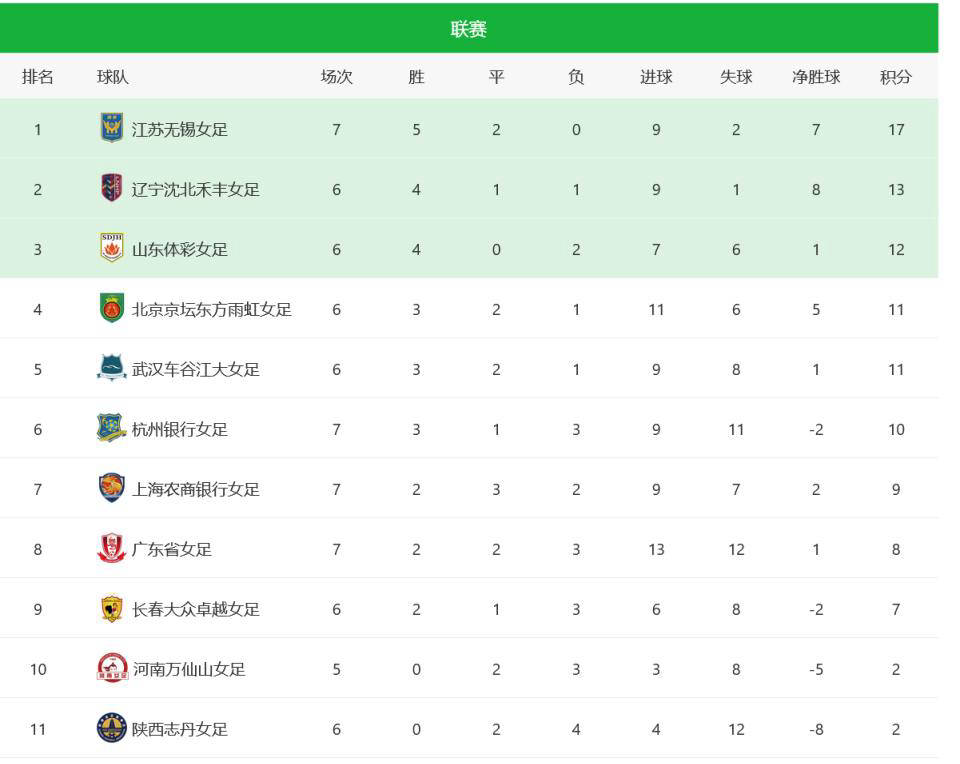Click the 广东省女足 red crest
The width and height of the screenshot is (960, 764).
pyautogui.click(x=112, y=548)
